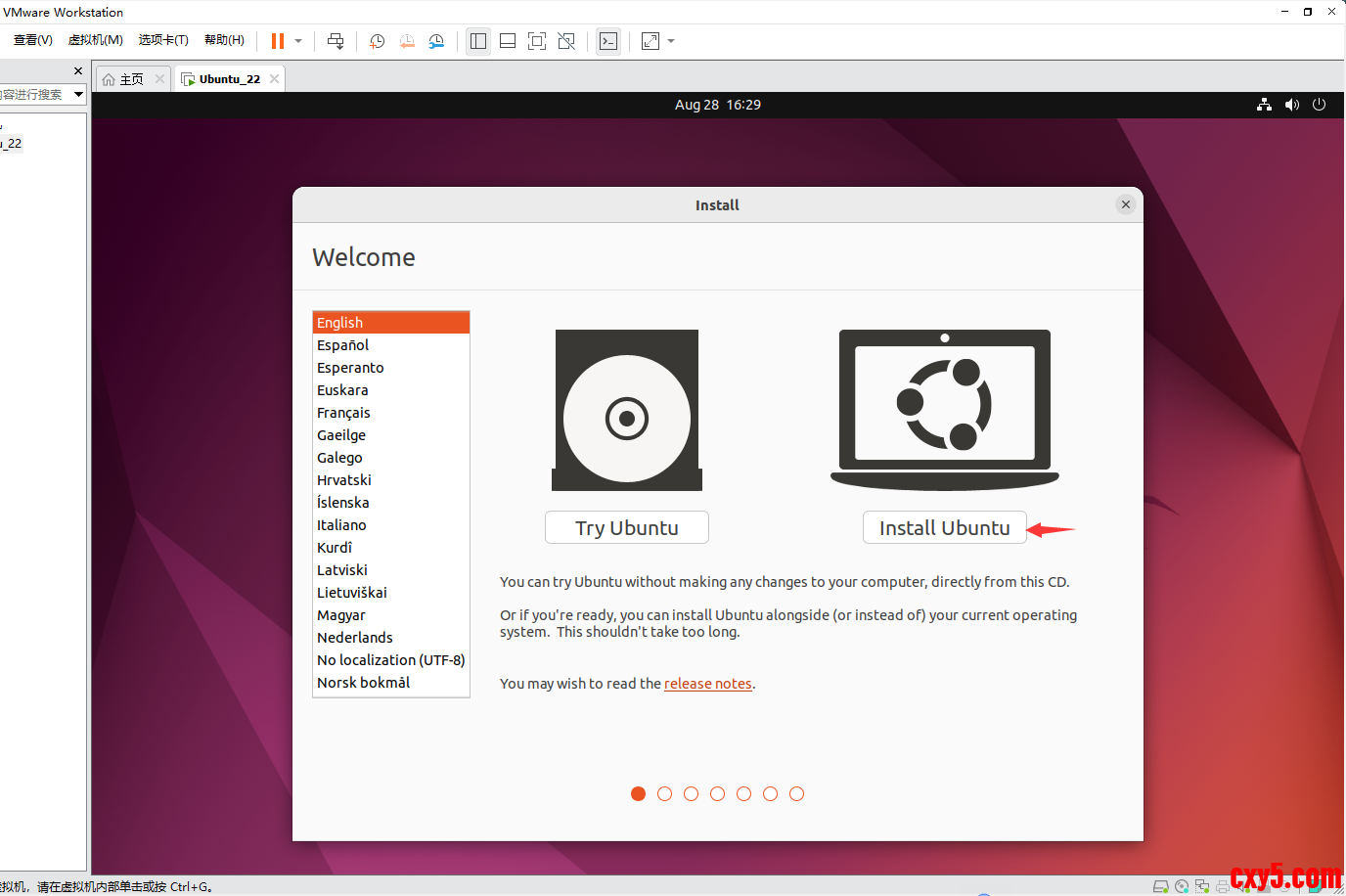Open the snapshot manager
The width and height of the screenshot is (1346, 896).
pos(436,41)
